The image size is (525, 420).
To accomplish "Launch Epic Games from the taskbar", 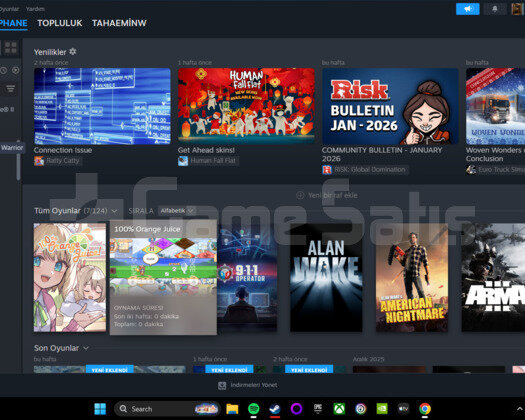I will click(318, 409).
